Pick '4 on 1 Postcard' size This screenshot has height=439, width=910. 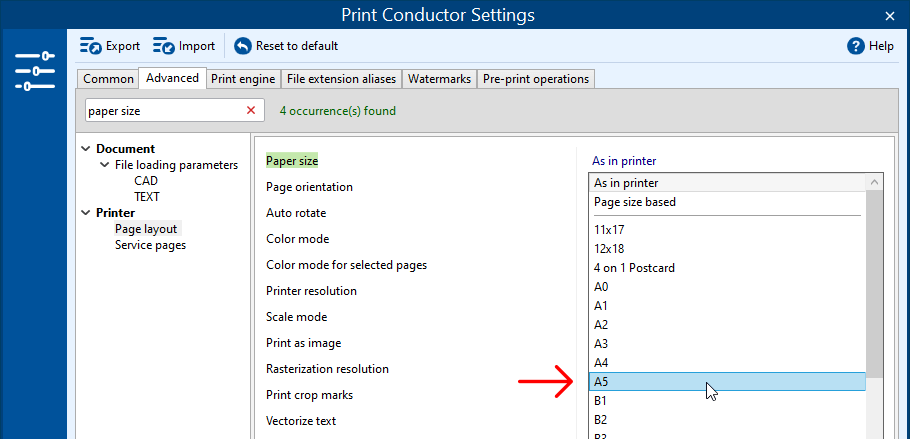[727, 268]
